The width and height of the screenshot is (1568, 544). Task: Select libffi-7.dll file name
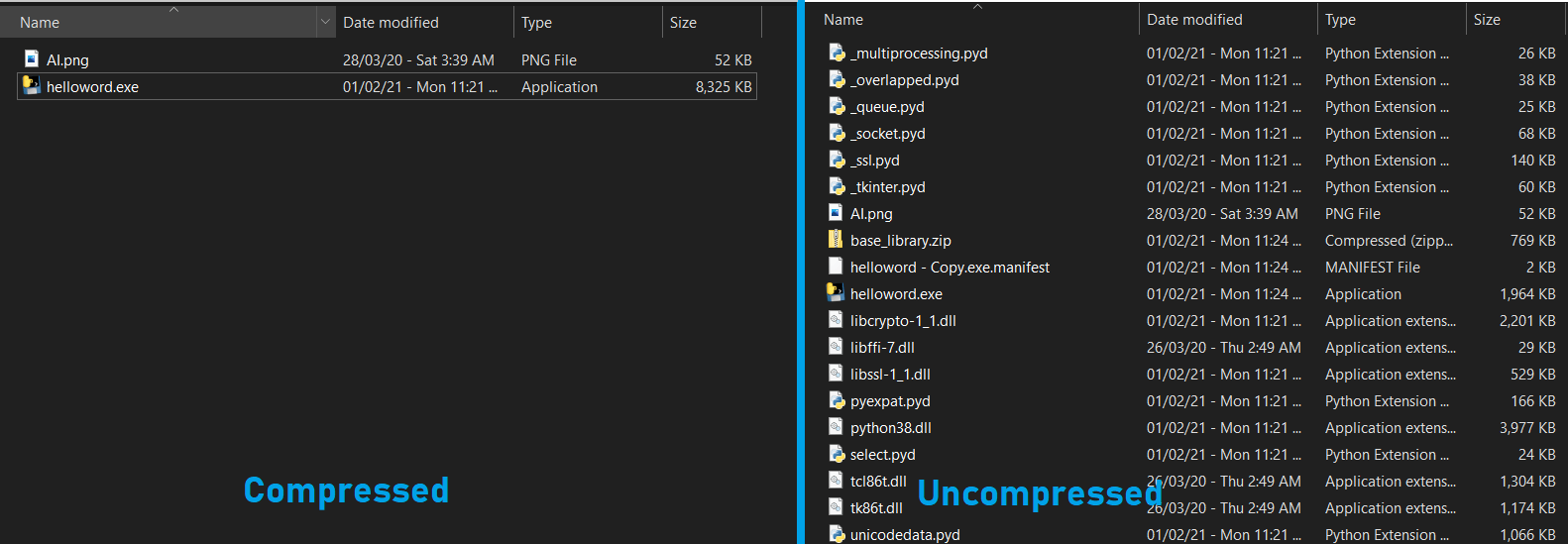point(882,348)
